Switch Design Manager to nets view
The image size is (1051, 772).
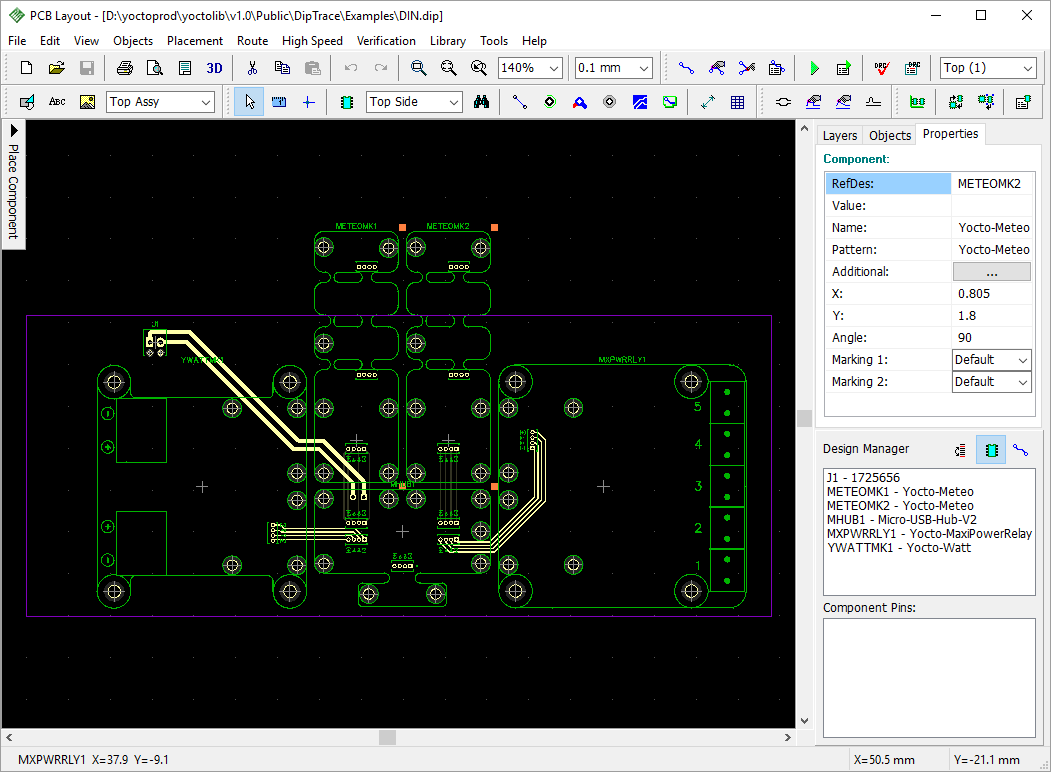(x=1020, y=450)
